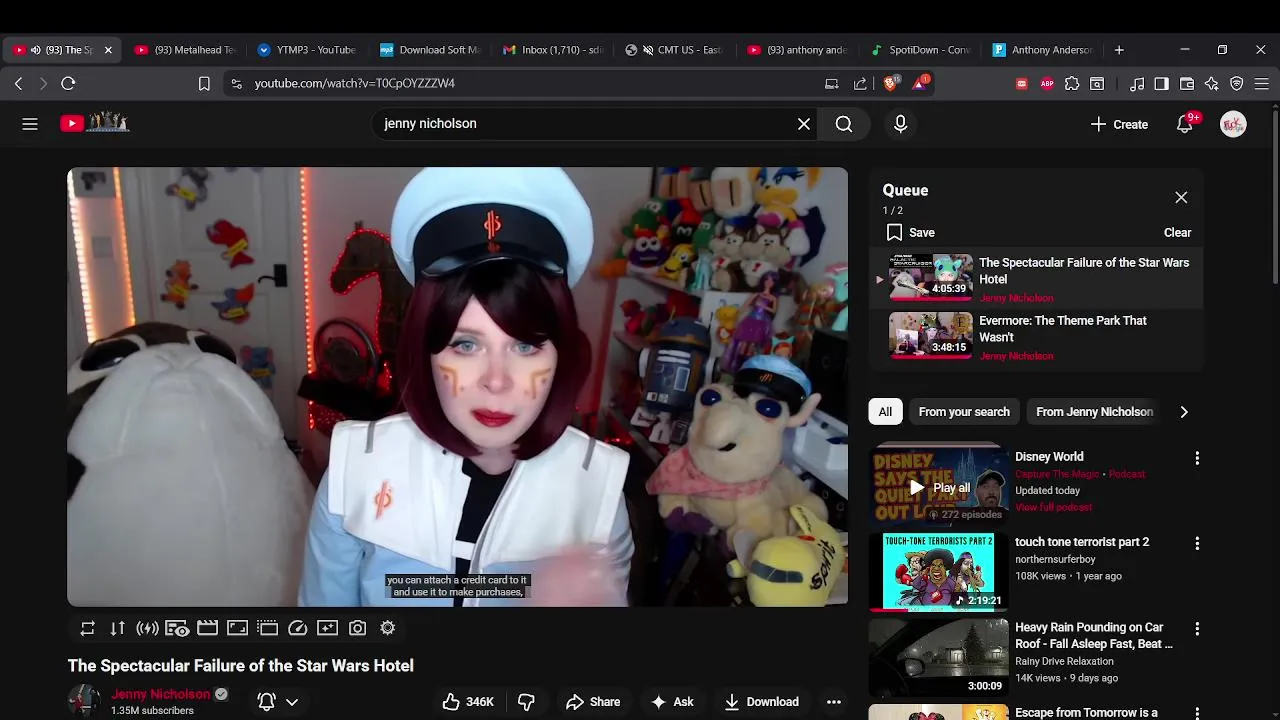Click the address bar URL
The width and height of the screenshot is (1280, 720).
pyautogui.click(x=354, y=84)
